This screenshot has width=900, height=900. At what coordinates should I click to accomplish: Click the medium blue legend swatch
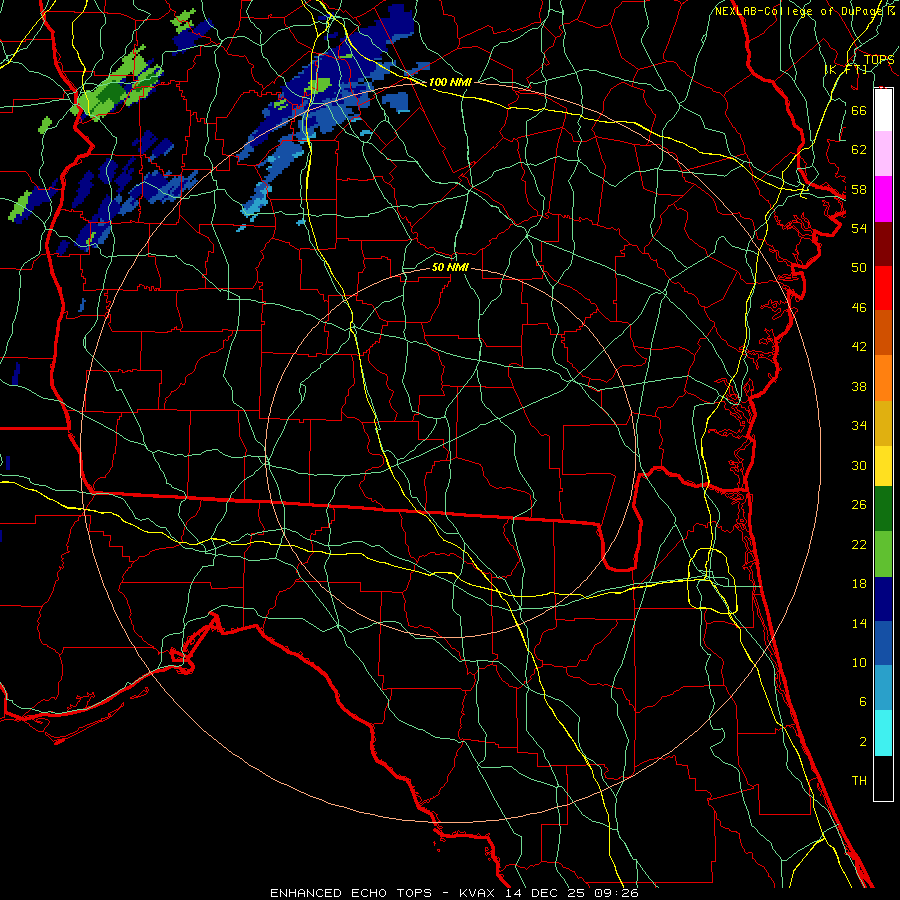(x=883, y=643)
